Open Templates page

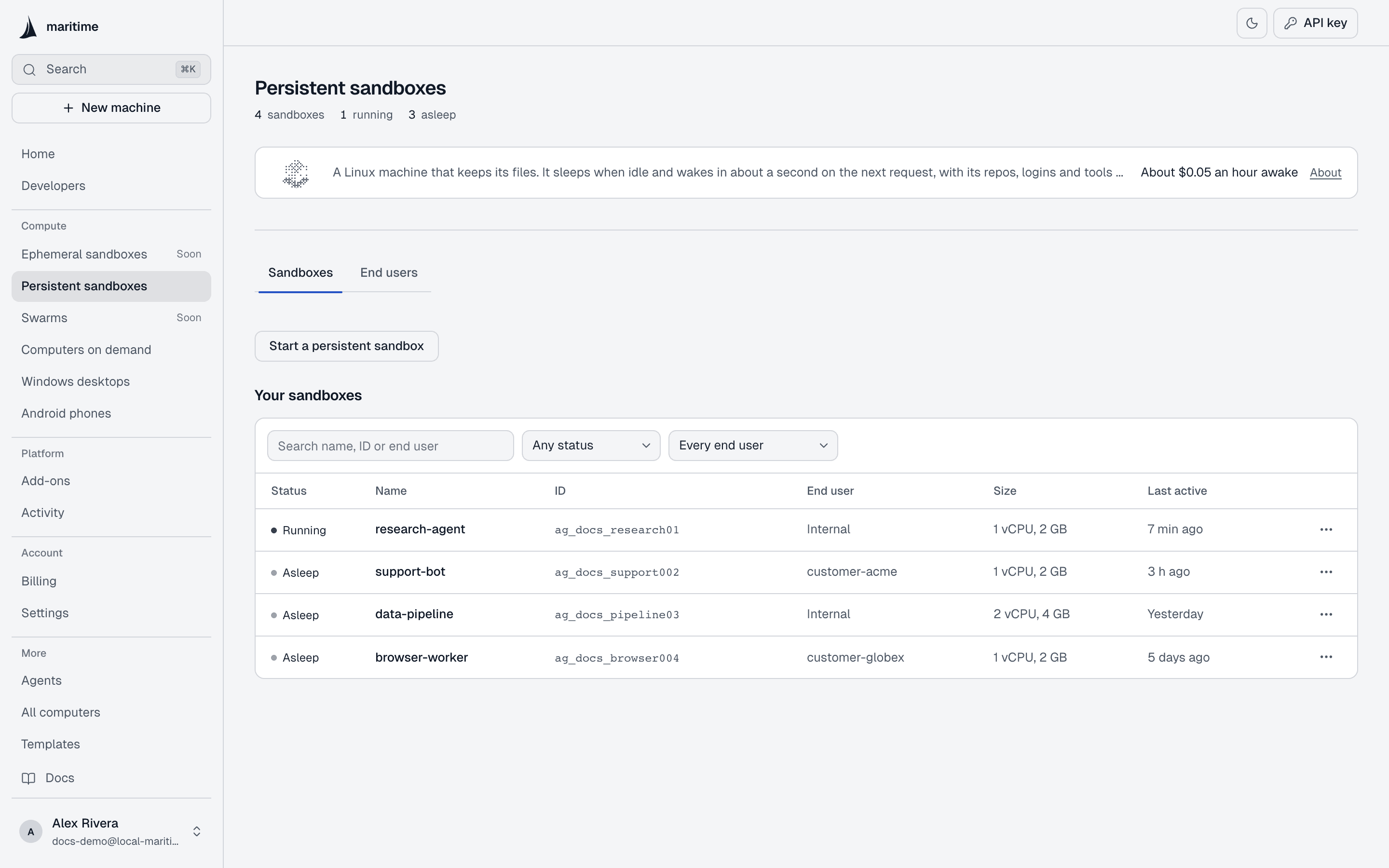tap(111, 744)
